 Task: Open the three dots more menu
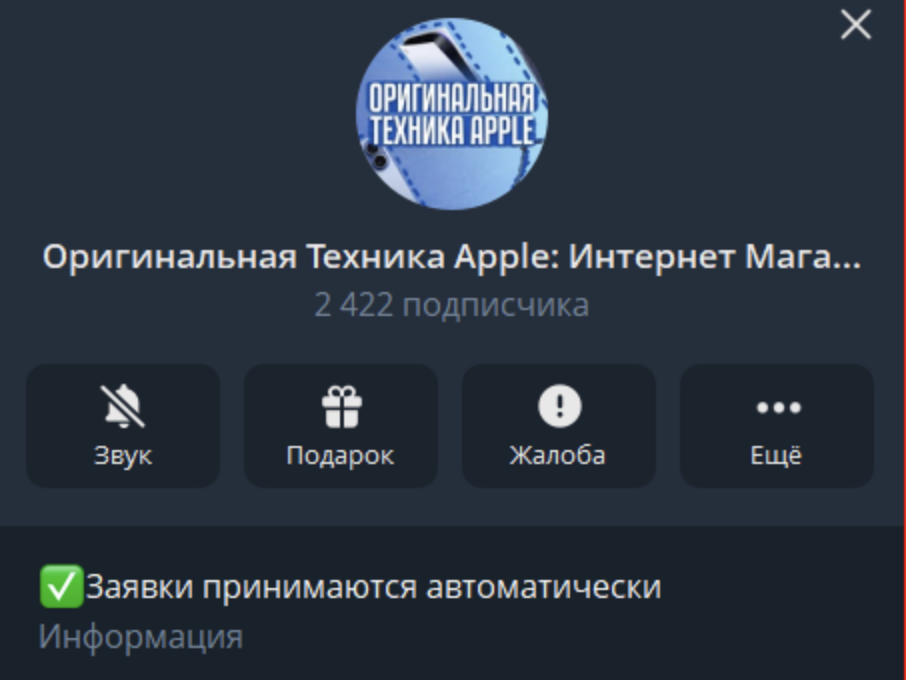(778, 407)
